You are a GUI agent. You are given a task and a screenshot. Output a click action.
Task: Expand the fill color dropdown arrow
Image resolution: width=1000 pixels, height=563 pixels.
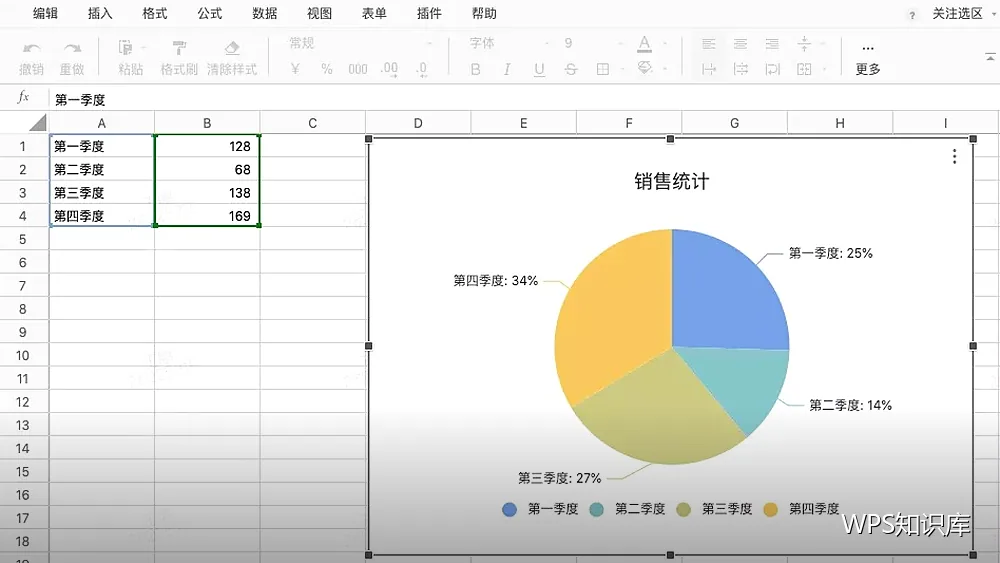[665, 68]
